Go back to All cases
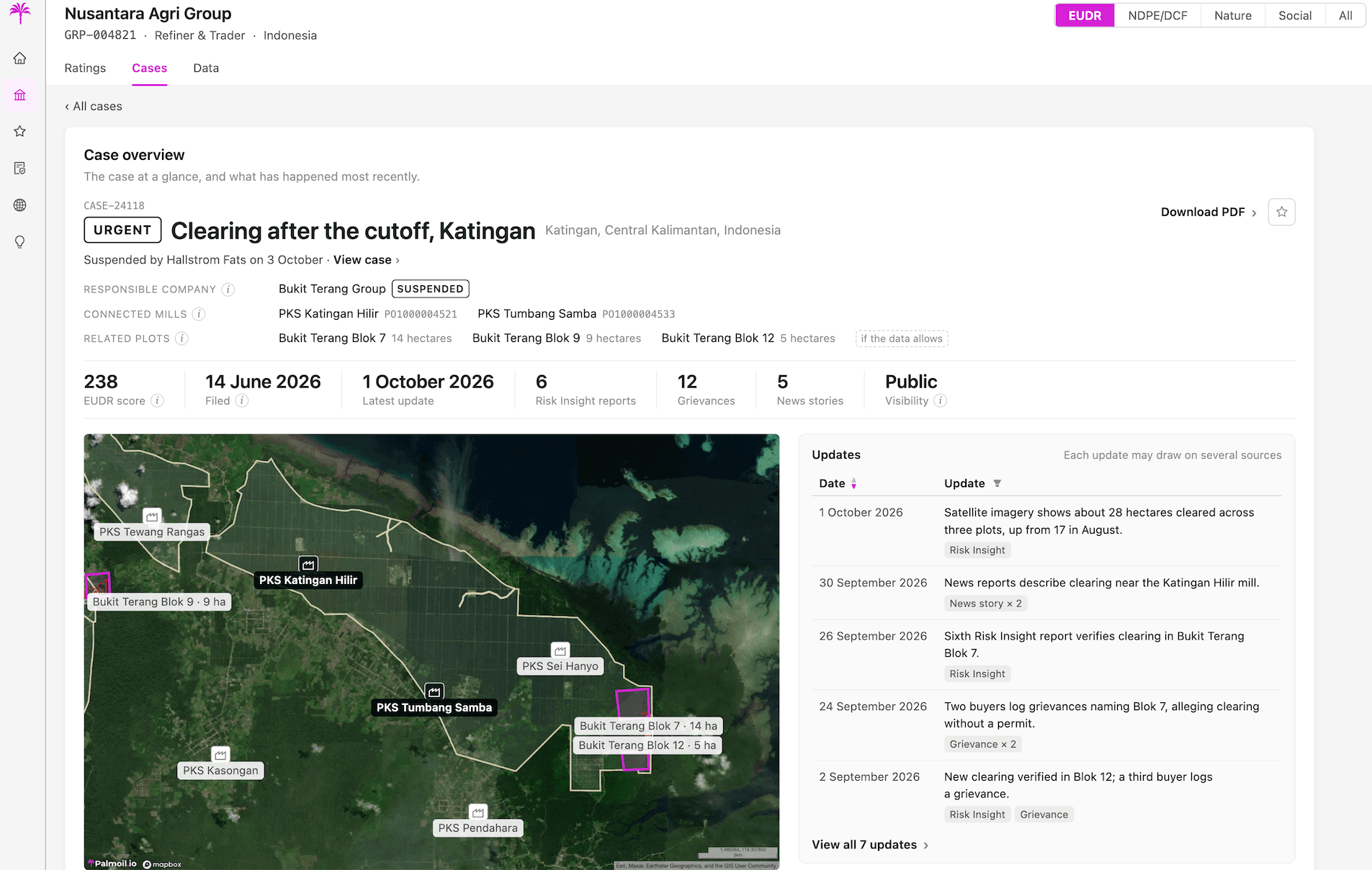Screen dimensions: 1372x870 (x=94, y=107)
